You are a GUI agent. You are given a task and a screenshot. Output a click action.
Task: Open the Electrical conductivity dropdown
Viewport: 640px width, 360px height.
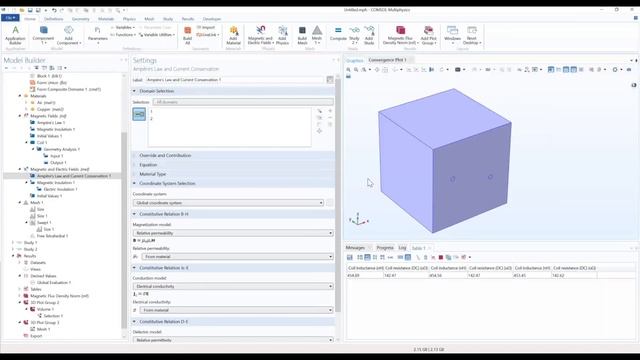pyautogui.click(x=237, y=310)
